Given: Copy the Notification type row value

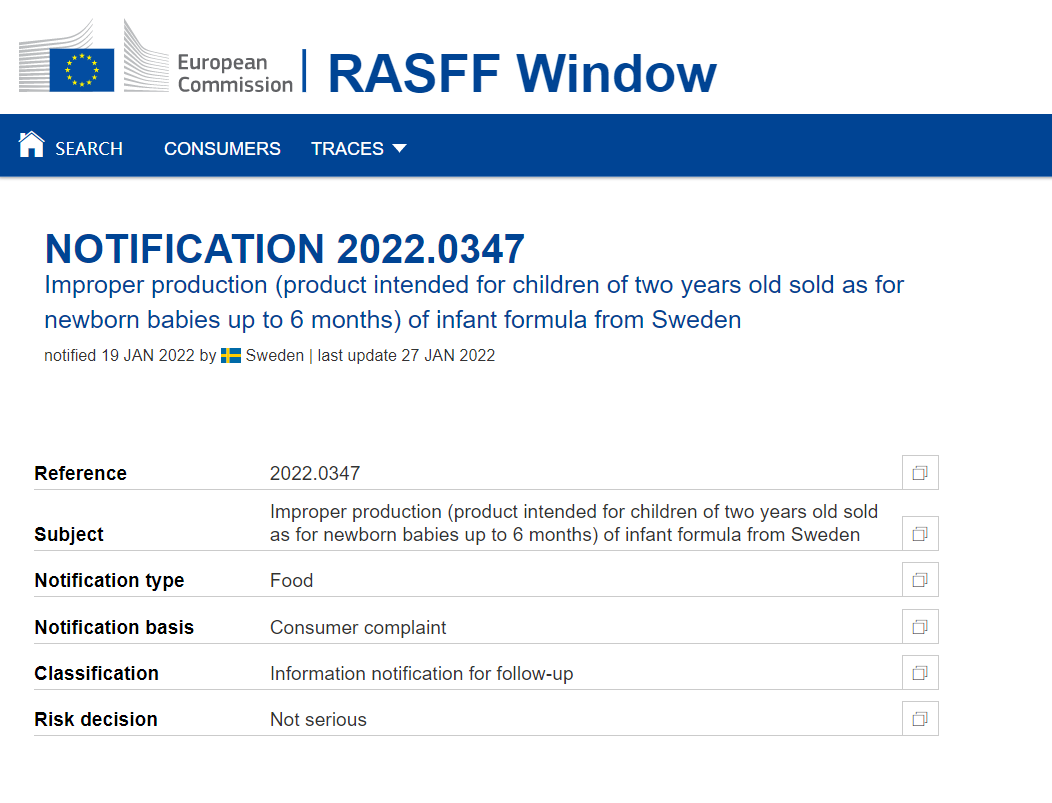Looking at the screenshot, I should 920,580.
